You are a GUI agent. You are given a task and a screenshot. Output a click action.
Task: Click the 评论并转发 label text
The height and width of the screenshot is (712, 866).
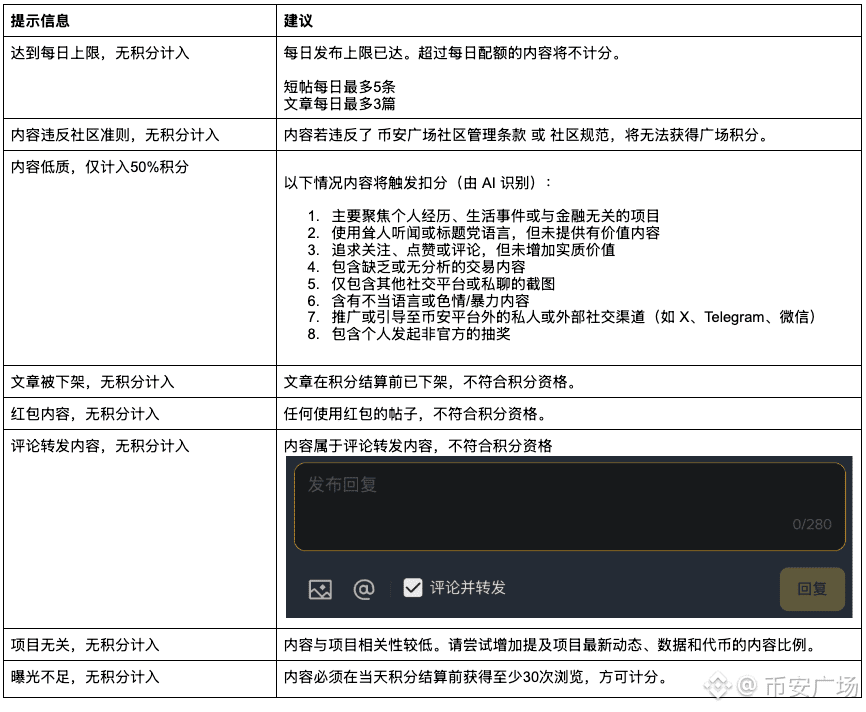click(467, 588)
